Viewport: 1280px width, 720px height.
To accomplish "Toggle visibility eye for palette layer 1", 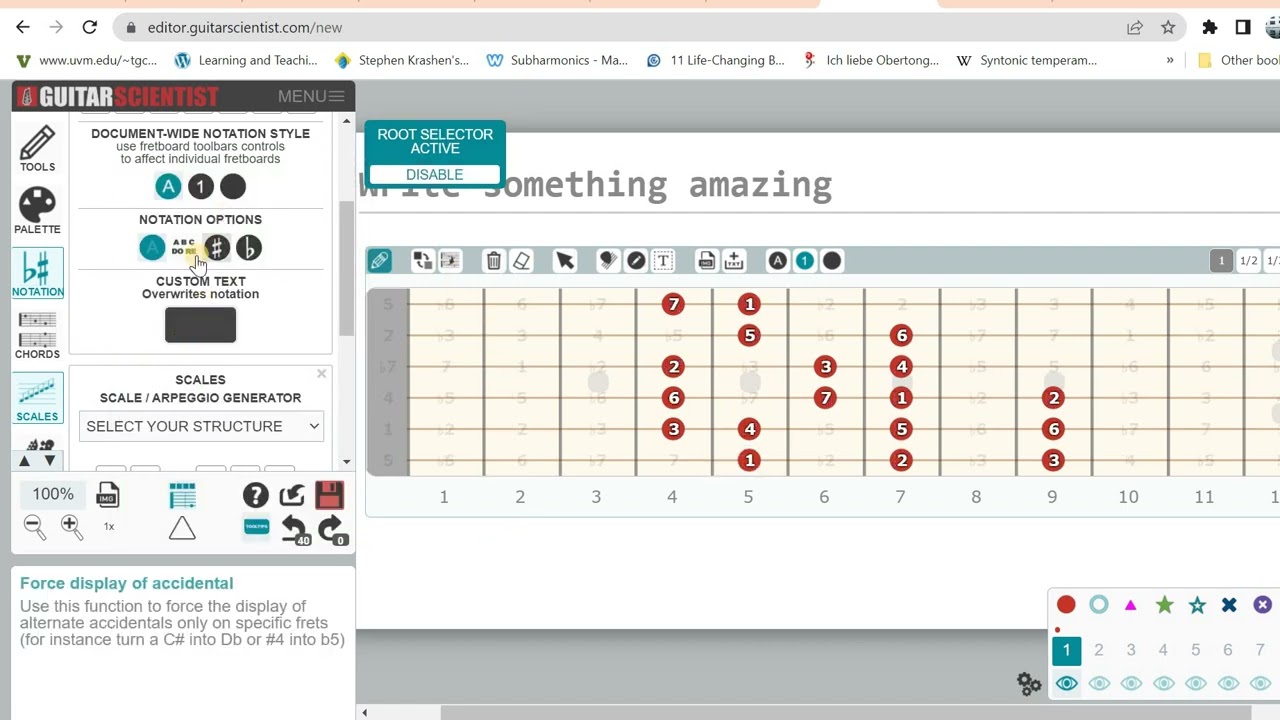I will tap(1066, 684).
